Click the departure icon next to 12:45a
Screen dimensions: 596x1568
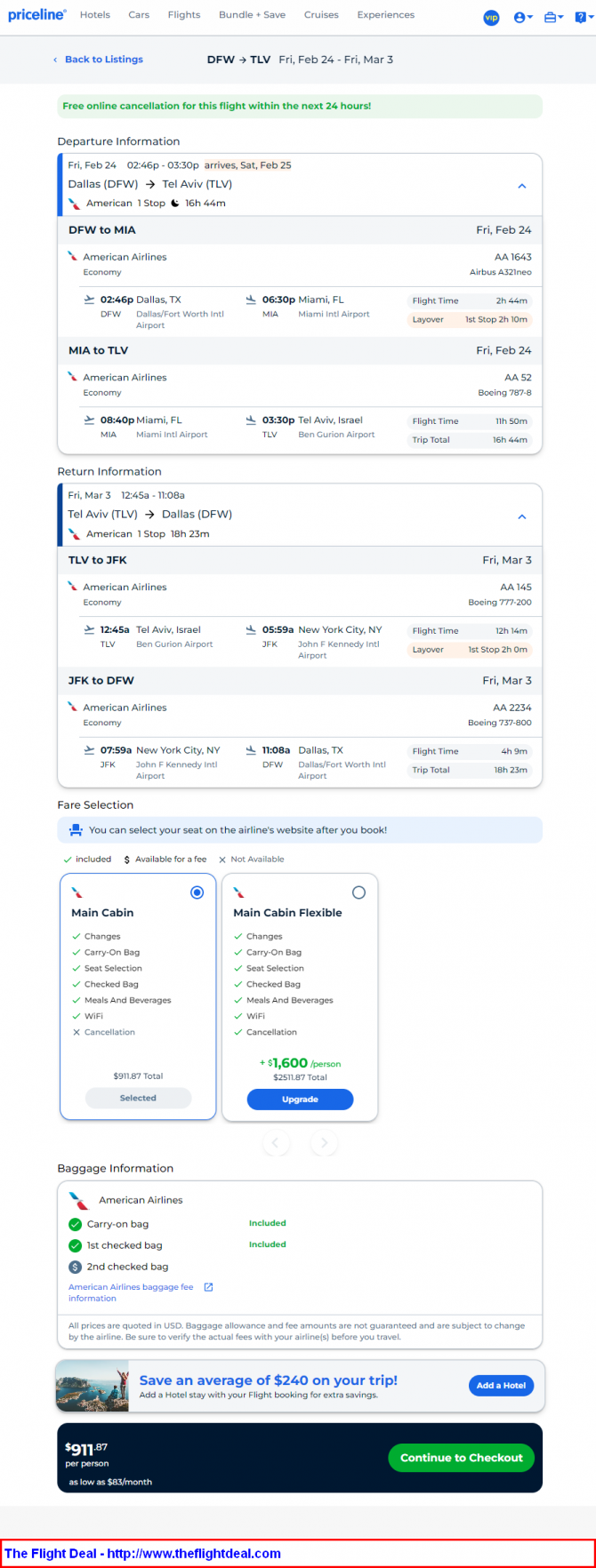(89, 629)
